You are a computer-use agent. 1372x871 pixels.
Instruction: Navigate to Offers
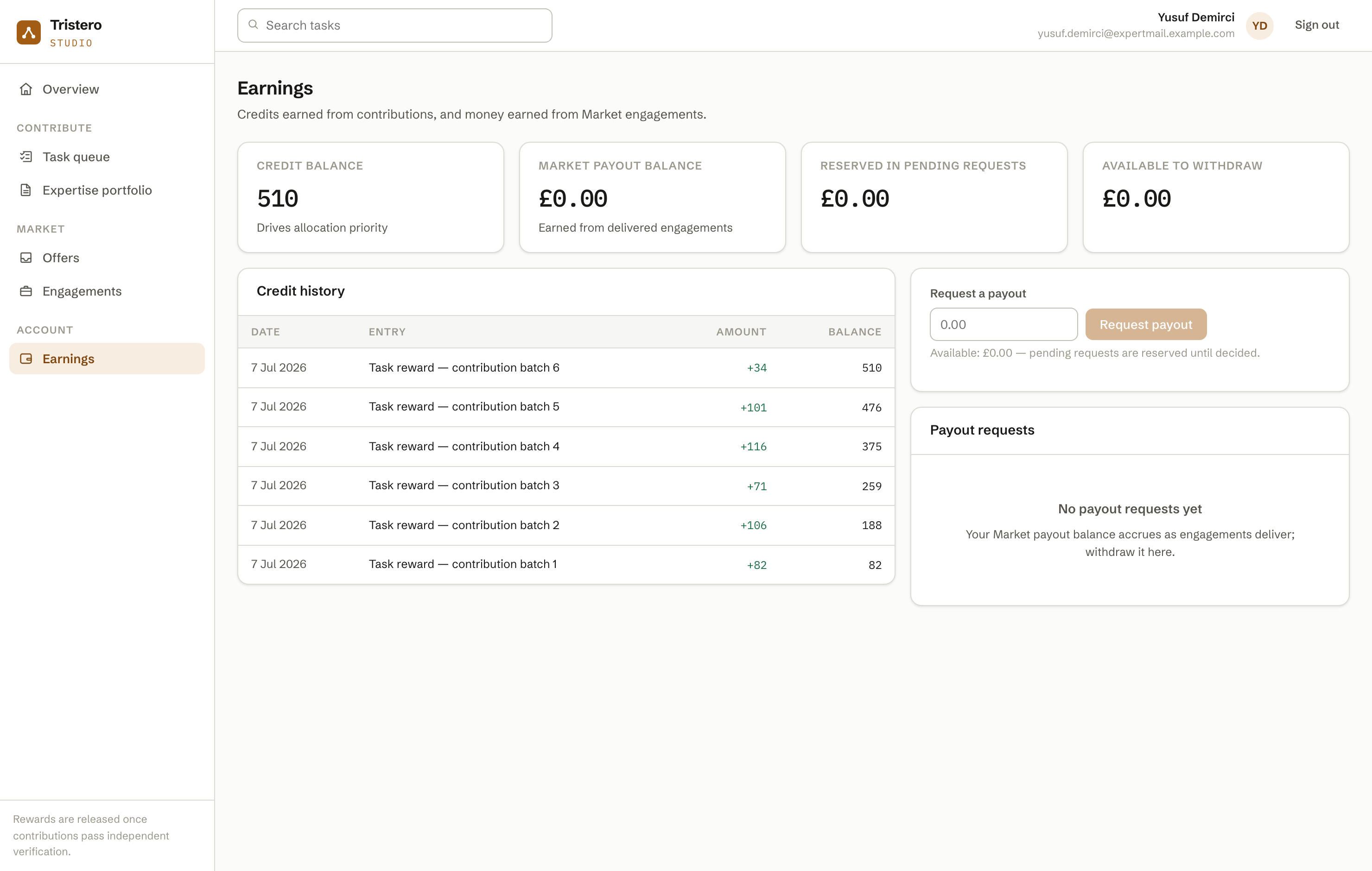point(107,258)
